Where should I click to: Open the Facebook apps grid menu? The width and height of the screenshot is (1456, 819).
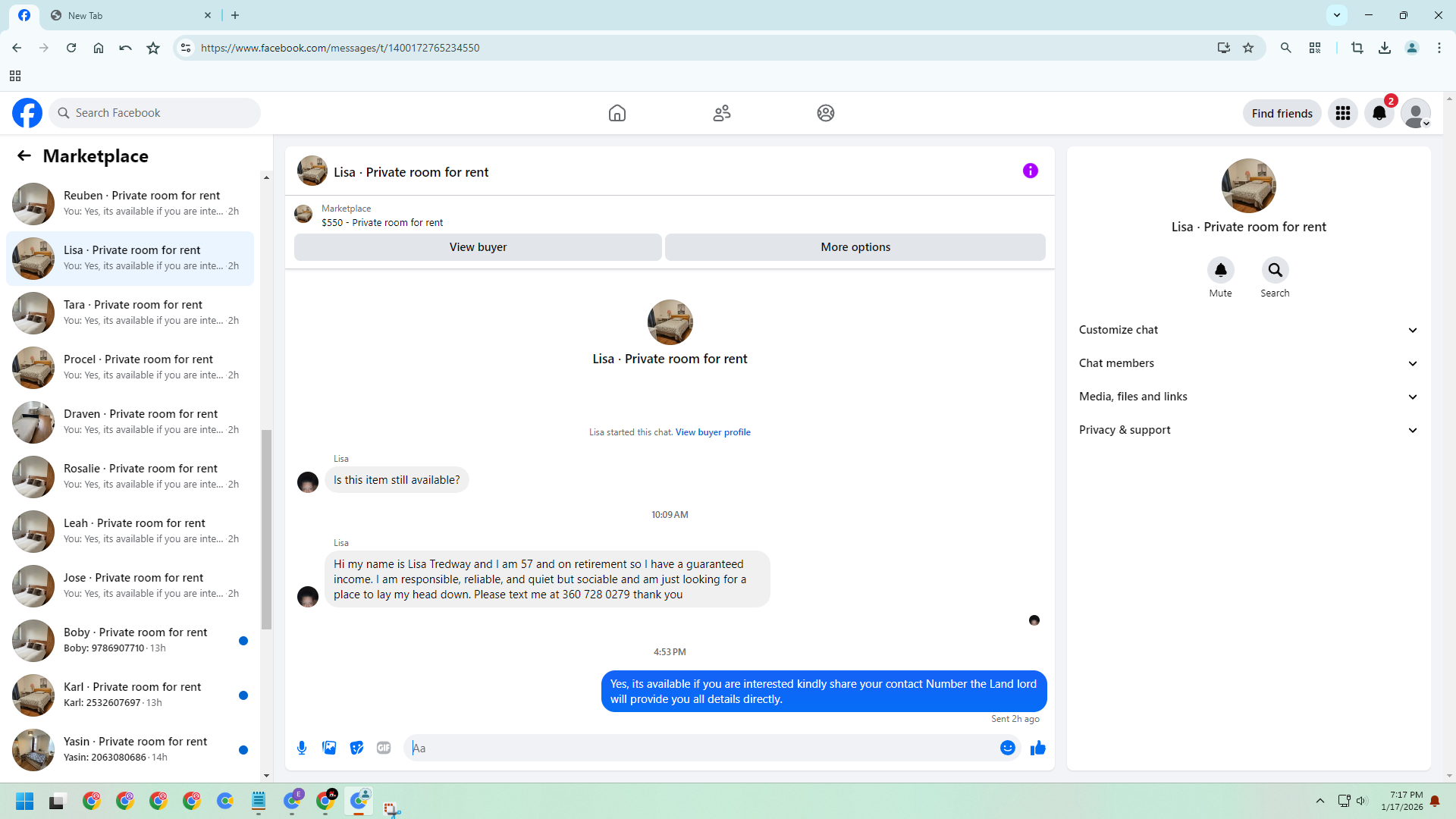[1342, 113]
